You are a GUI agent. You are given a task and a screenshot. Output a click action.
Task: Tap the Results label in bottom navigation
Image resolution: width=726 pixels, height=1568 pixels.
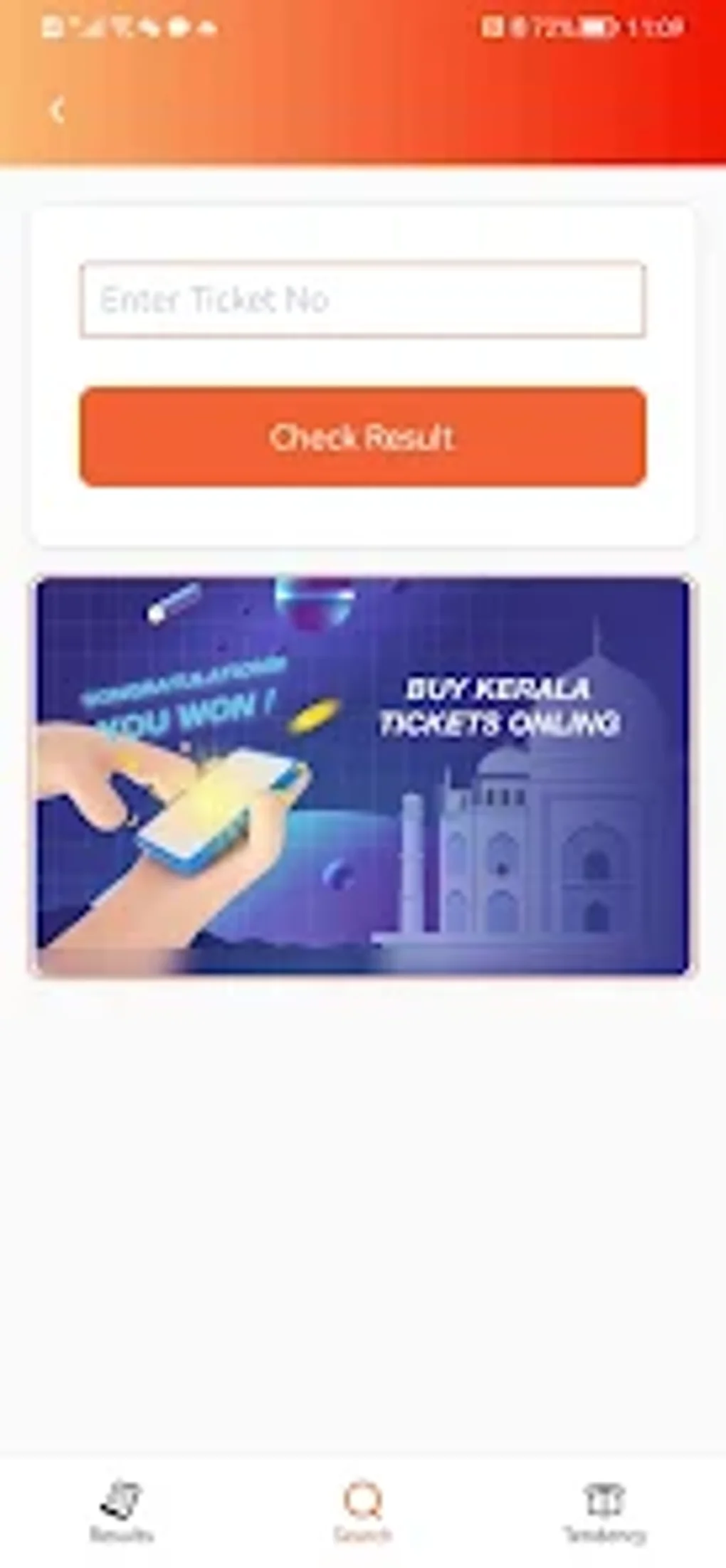(x=121, y=1535)
